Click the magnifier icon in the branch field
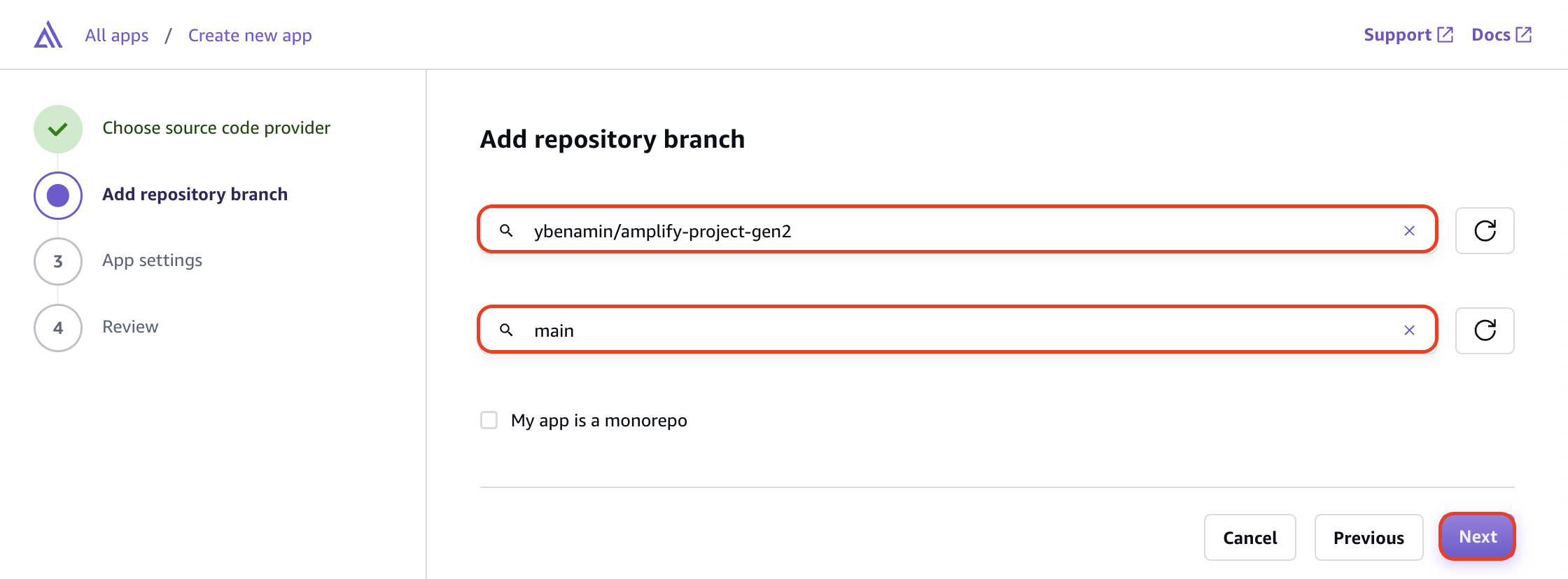 [507, 330]
